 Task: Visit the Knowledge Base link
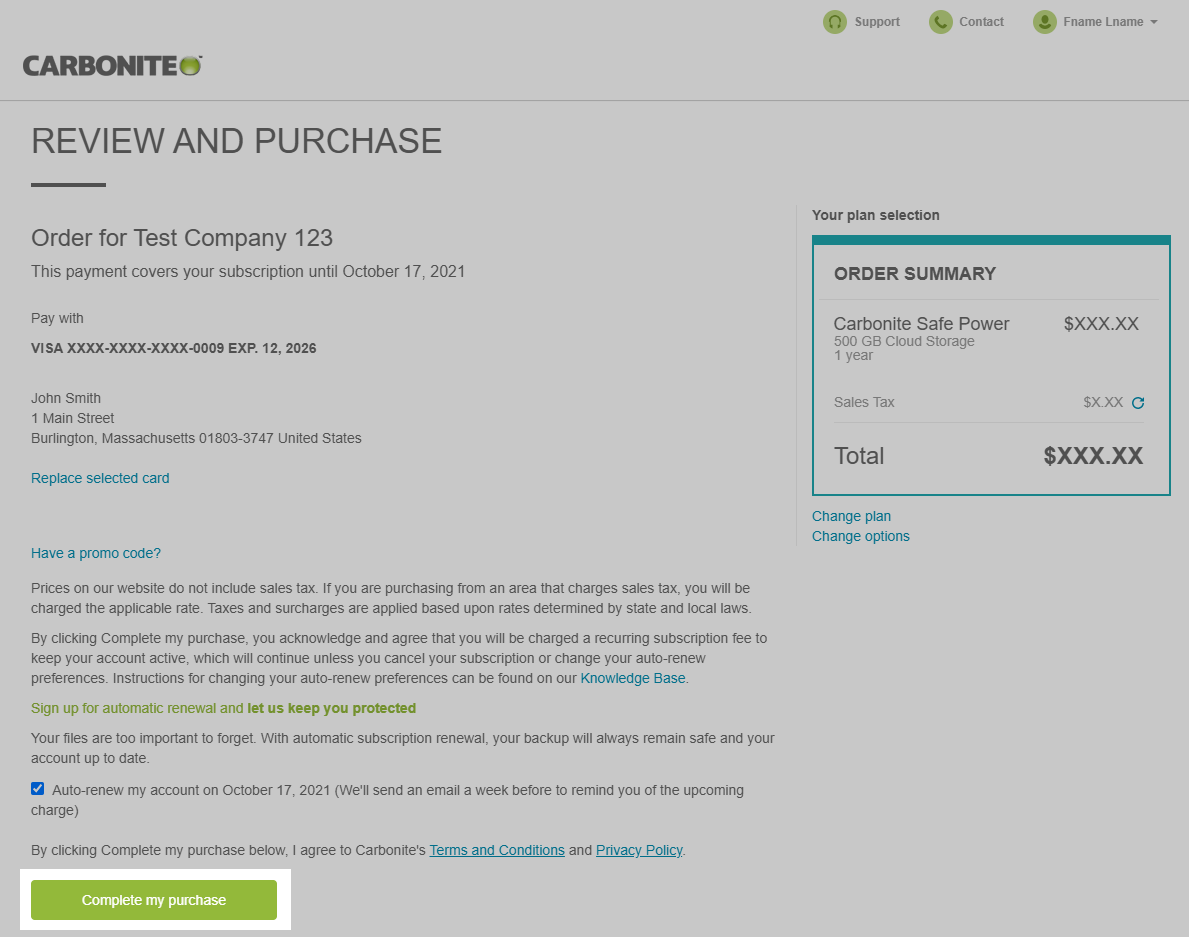[632, 677]
